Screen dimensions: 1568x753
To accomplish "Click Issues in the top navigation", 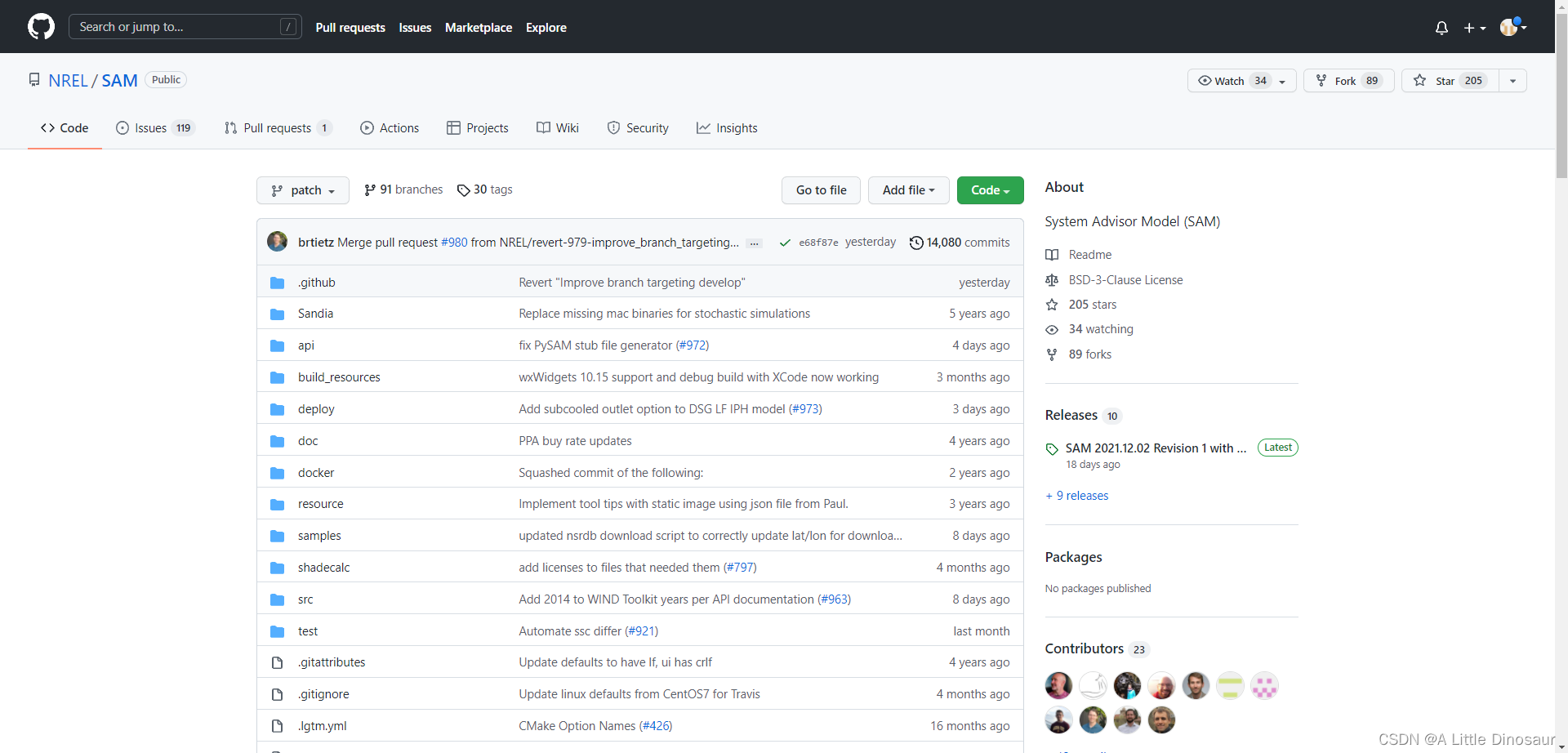I will pyautogui.click(x=415, y=28).
